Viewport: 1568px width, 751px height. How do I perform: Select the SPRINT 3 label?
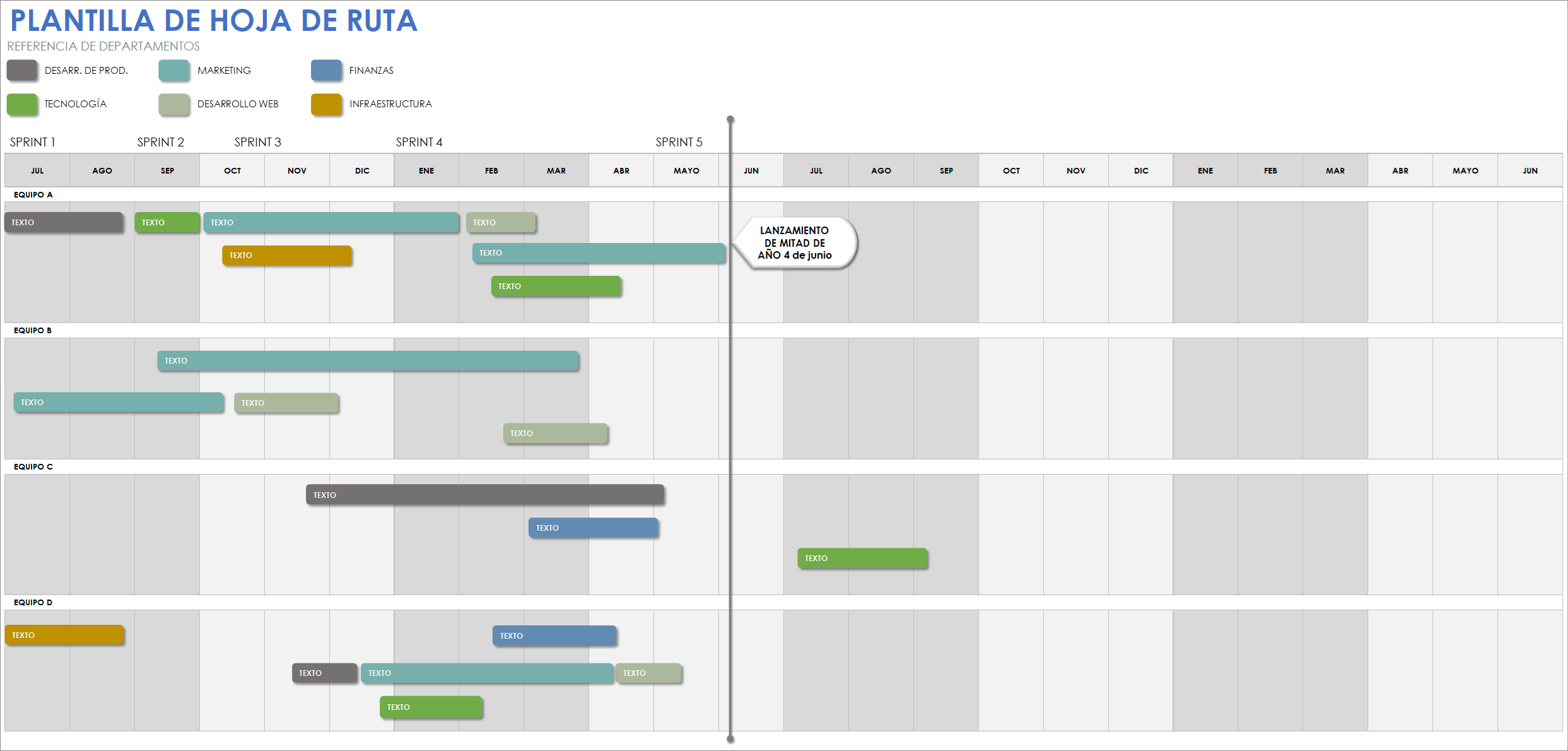(x=258, y=142)
